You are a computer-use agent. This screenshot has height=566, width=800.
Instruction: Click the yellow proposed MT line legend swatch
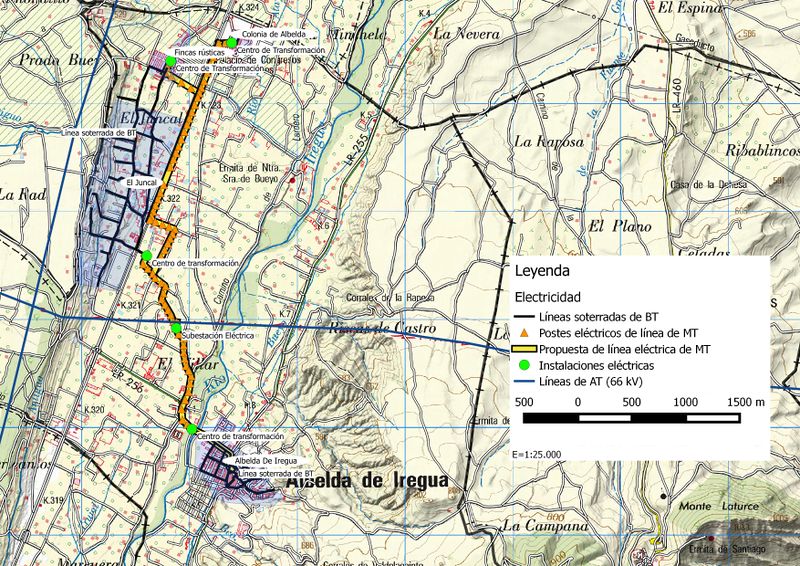pos(525,350)
